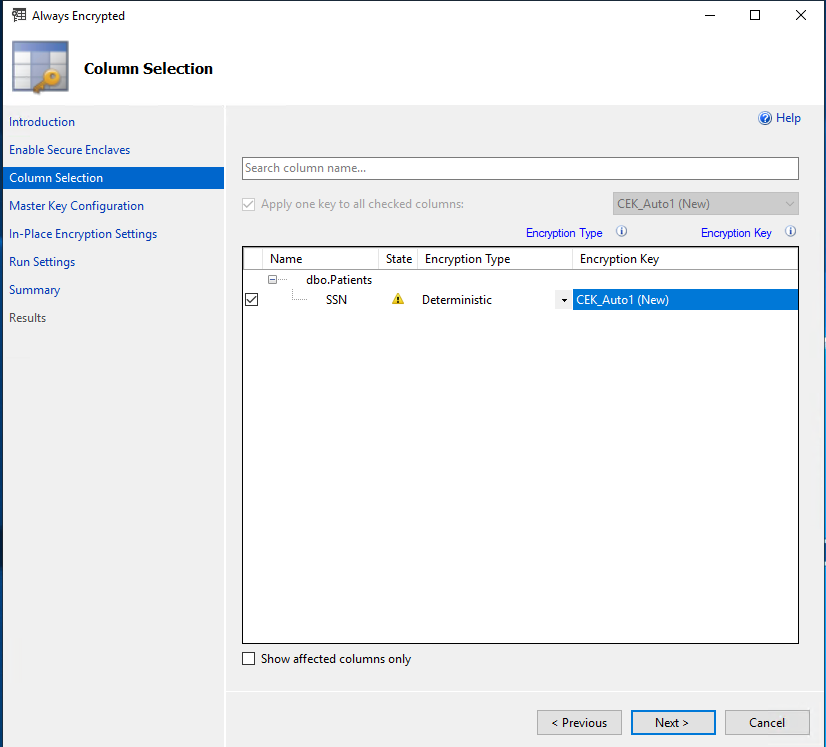Image resolution: width=826 pixels, height=747 pixels.
Task: Maximize the Always Encrypted window
Action: [x=755, y=15]
